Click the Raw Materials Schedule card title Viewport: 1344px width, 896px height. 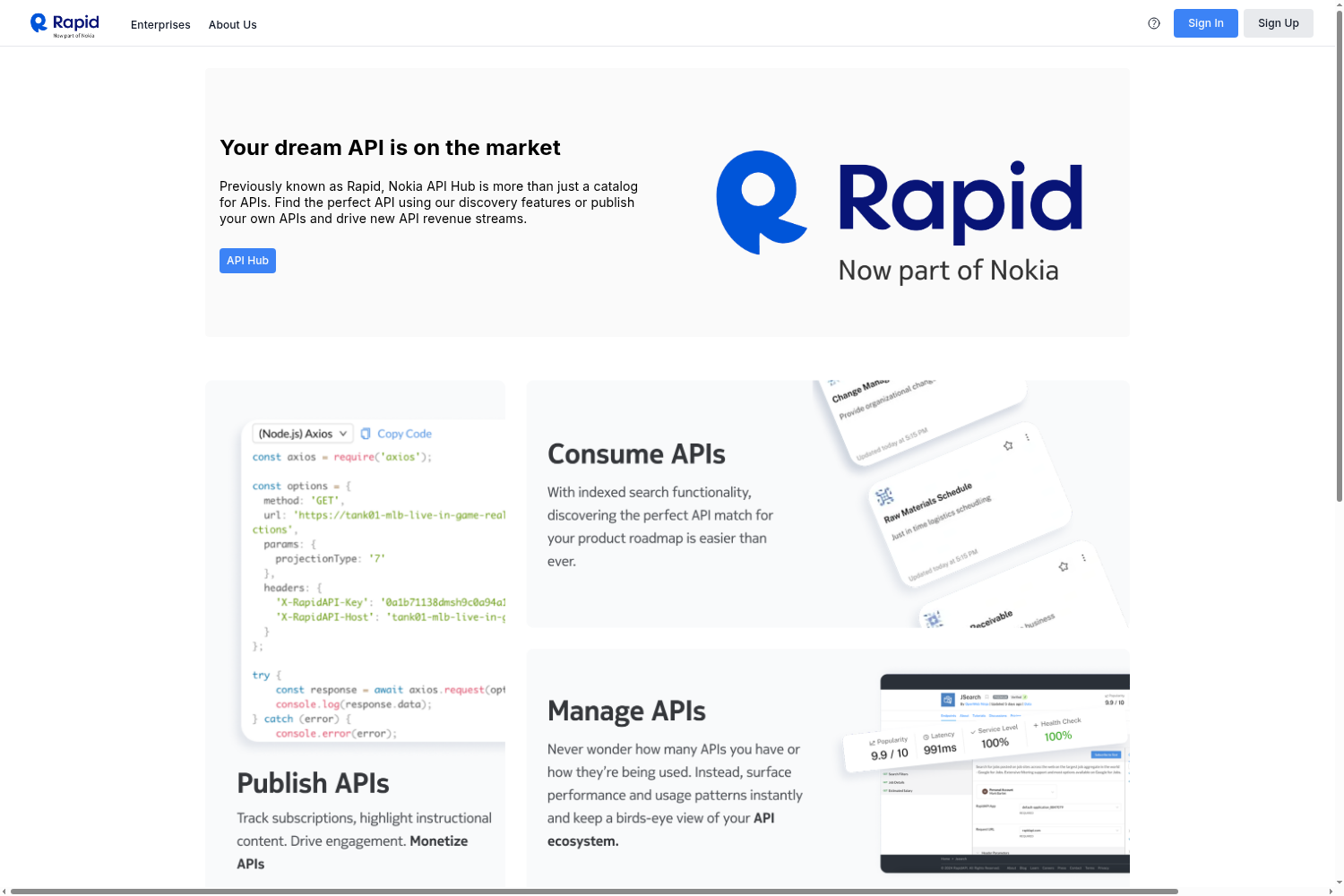[927, 504]
